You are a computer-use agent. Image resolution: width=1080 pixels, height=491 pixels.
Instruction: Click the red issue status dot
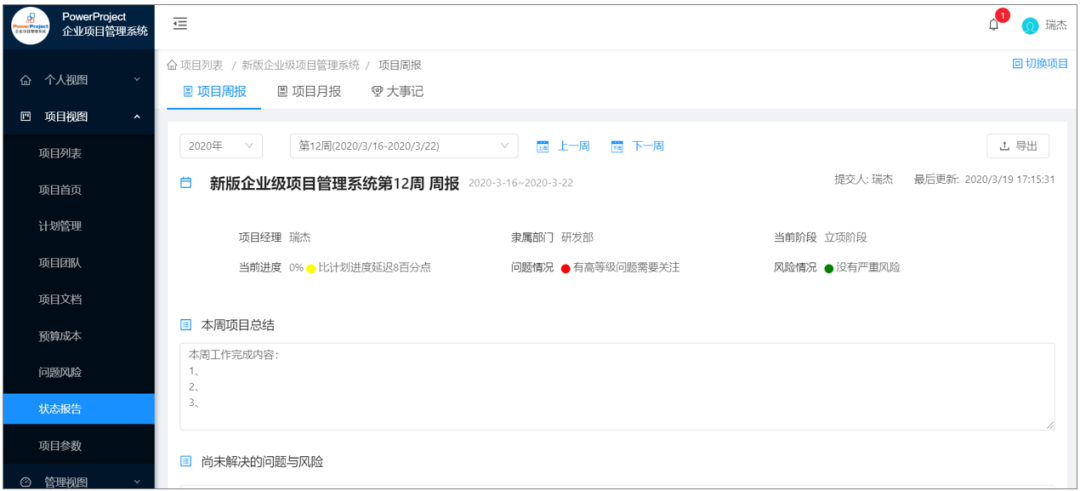566,269
